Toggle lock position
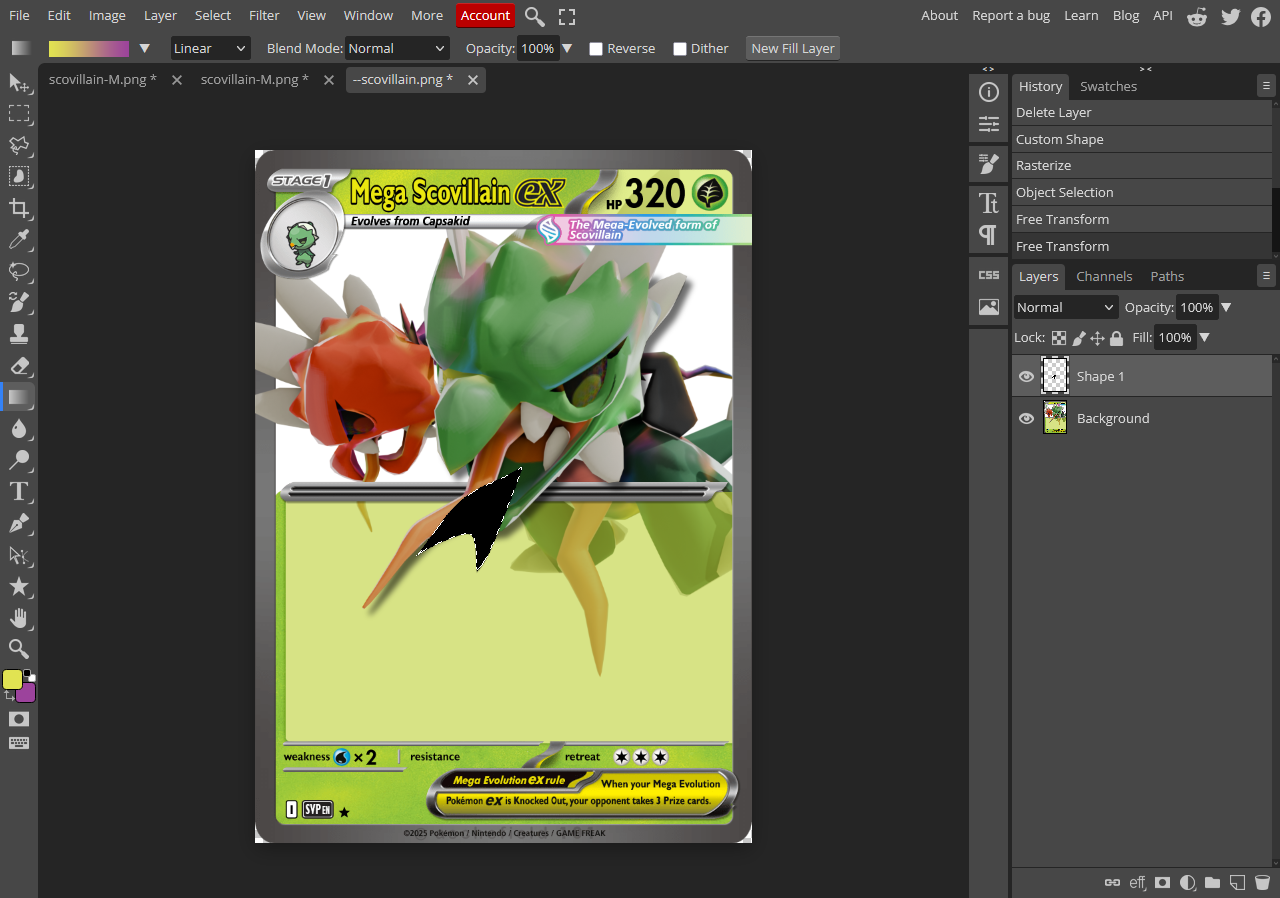Viewport: 1280px width, 898px height. pos(1097,338)
